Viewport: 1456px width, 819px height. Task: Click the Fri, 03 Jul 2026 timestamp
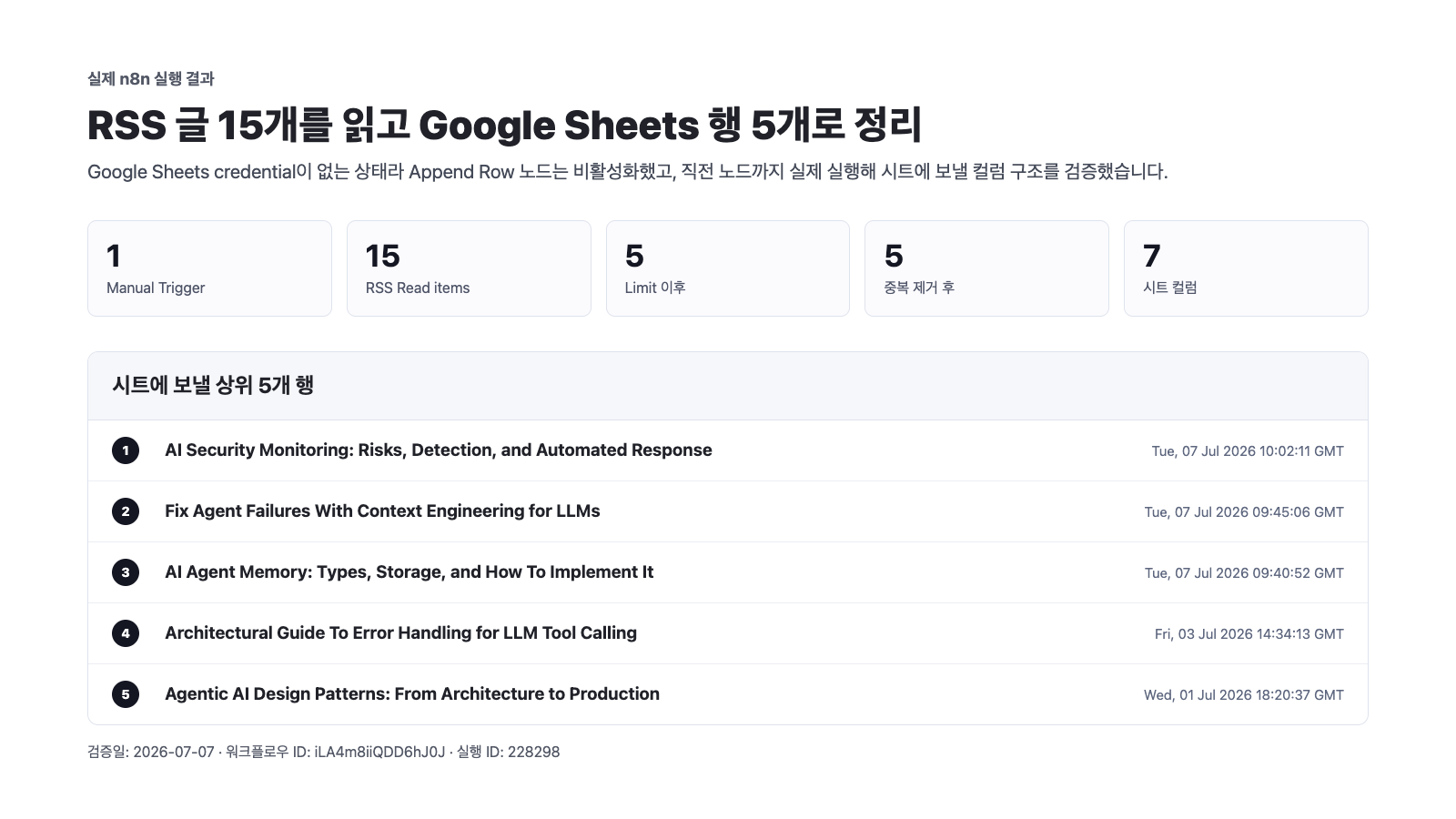1249,634
